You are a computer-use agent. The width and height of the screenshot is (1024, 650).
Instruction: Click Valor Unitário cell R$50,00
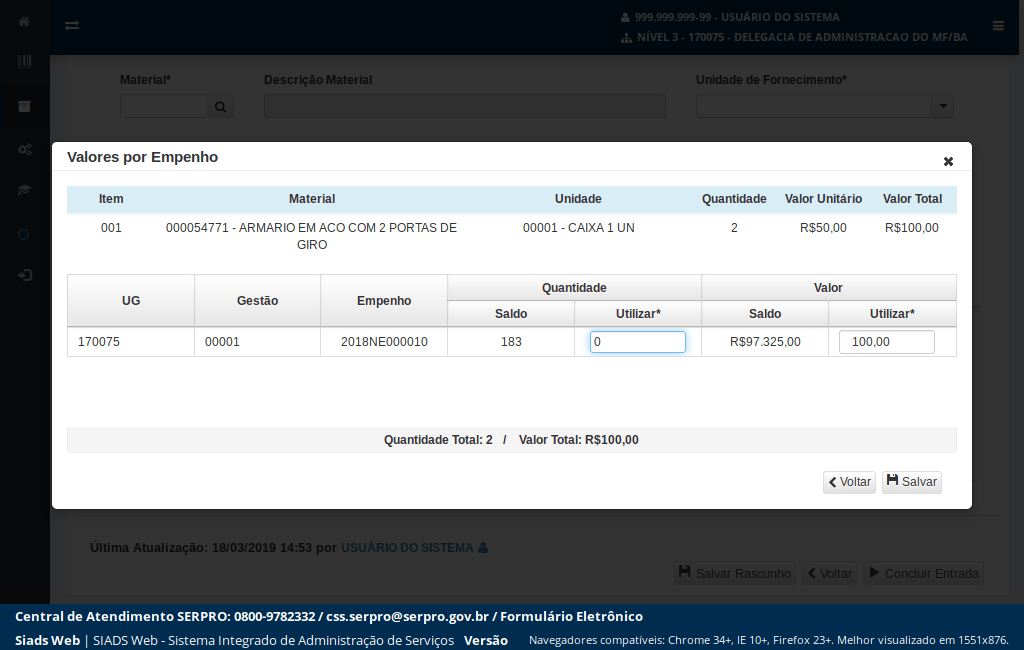823,228
